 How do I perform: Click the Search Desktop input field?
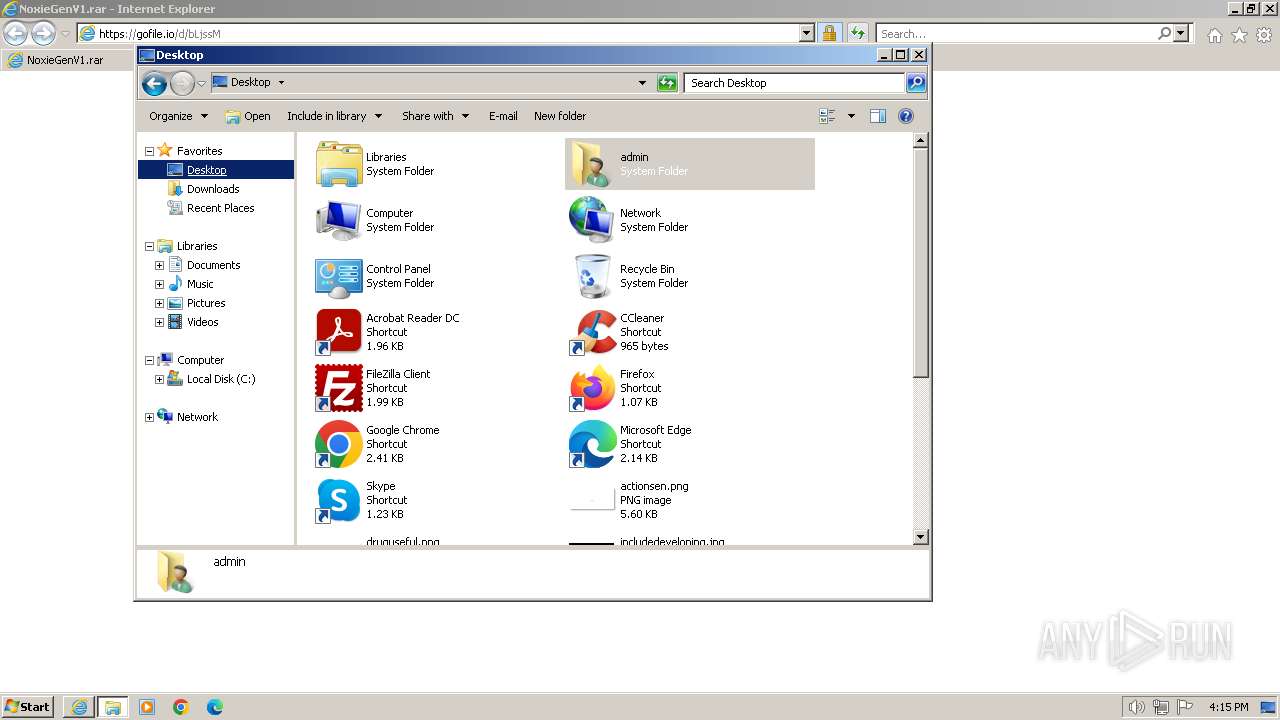point(795,83)
